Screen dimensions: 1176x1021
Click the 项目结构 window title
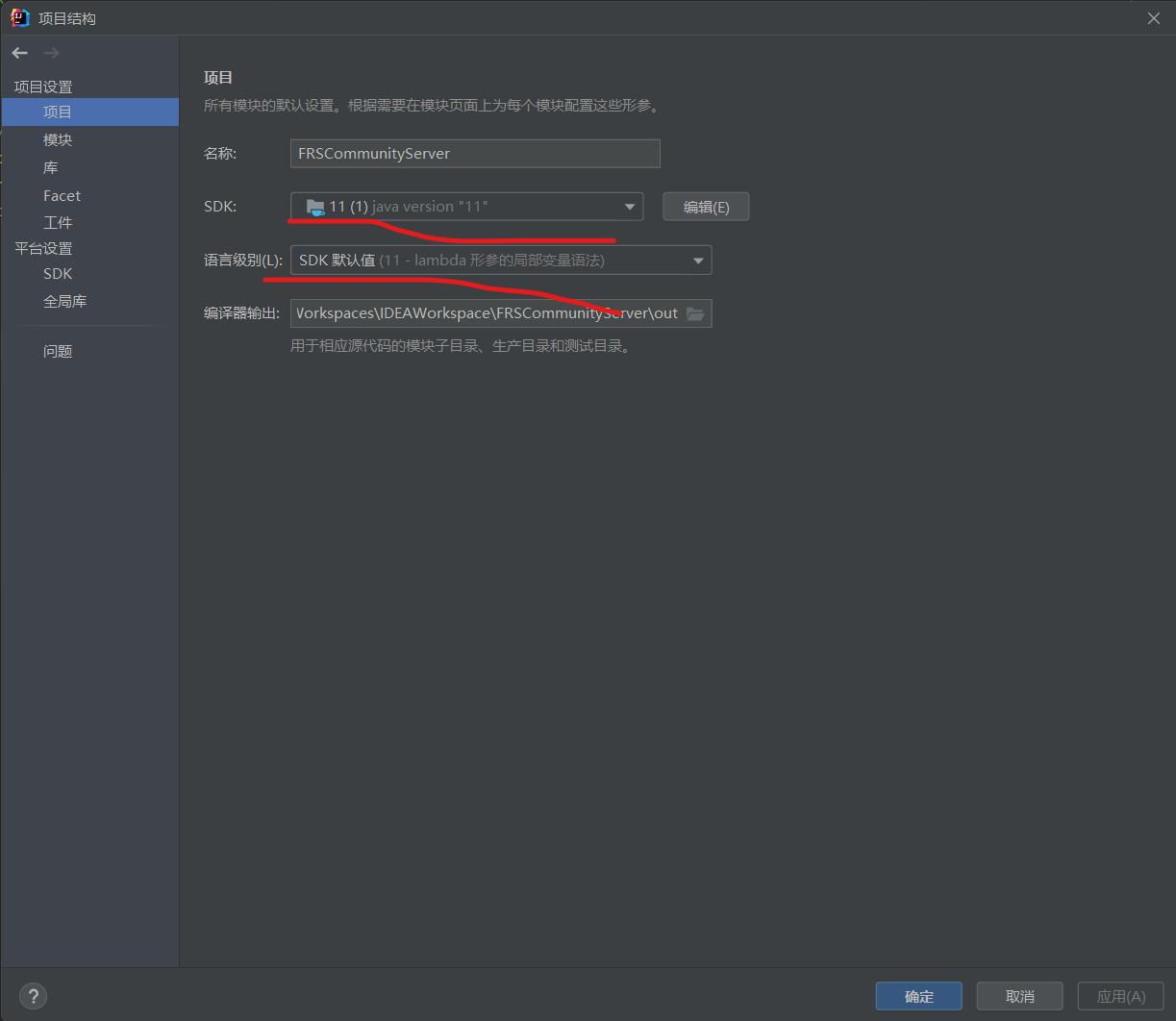tap(67, 18)
